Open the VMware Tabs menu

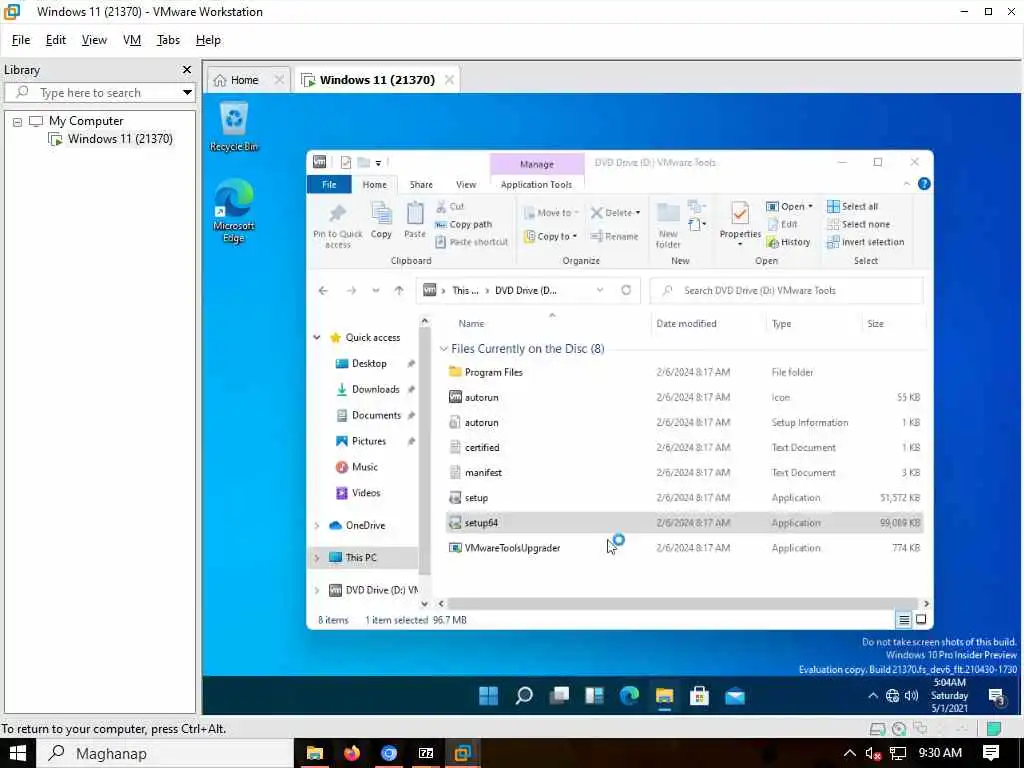(x=168, y=40)
